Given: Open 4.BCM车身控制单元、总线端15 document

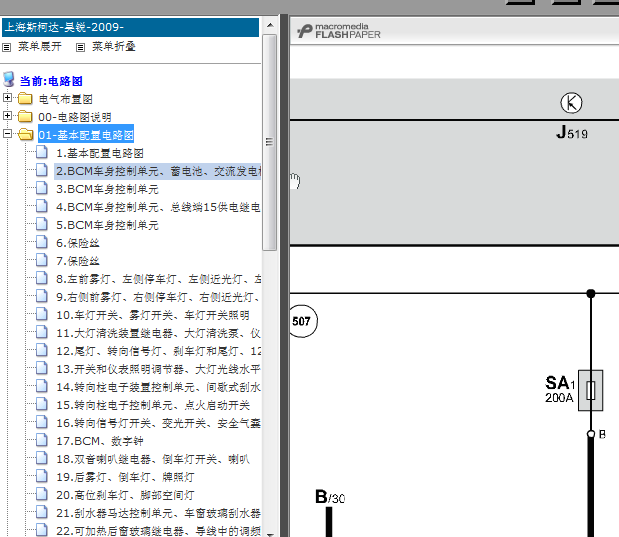Looking at the screenshot, I should 158,207.
